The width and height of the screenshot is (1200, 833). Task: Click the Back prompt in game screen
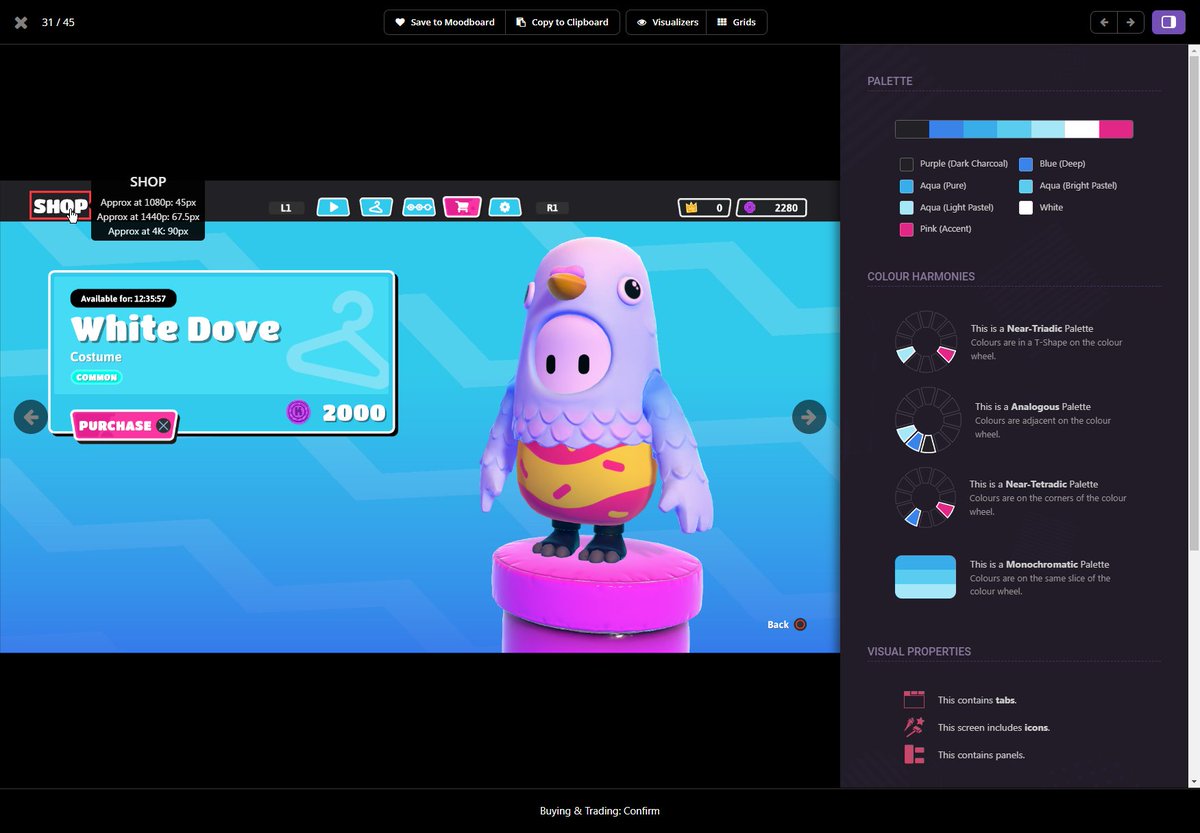[x=786, y=624]
